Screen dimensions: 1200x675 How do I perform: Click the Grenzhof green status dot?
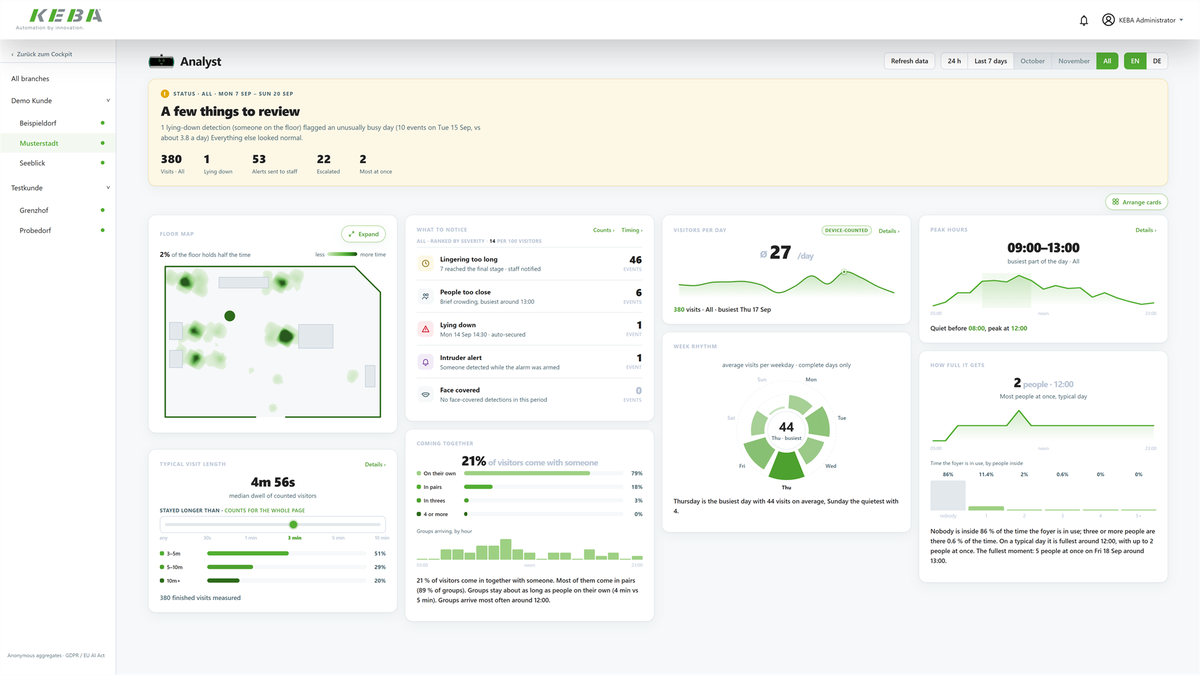click(102, 210)
